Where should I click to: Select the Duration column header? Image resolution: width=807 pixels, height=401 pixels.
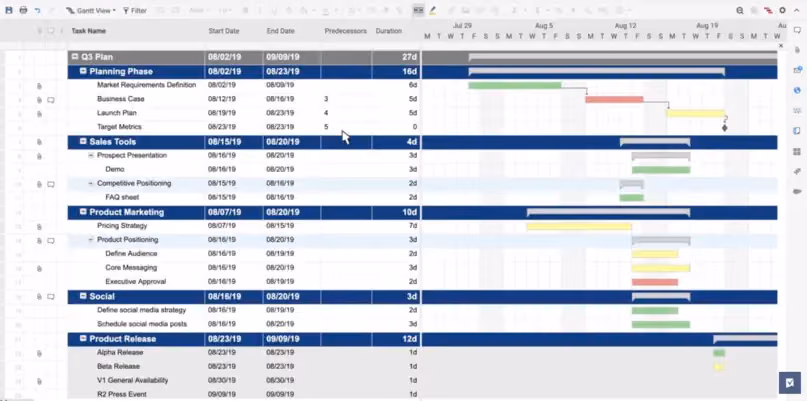click(x=389, y=31)
